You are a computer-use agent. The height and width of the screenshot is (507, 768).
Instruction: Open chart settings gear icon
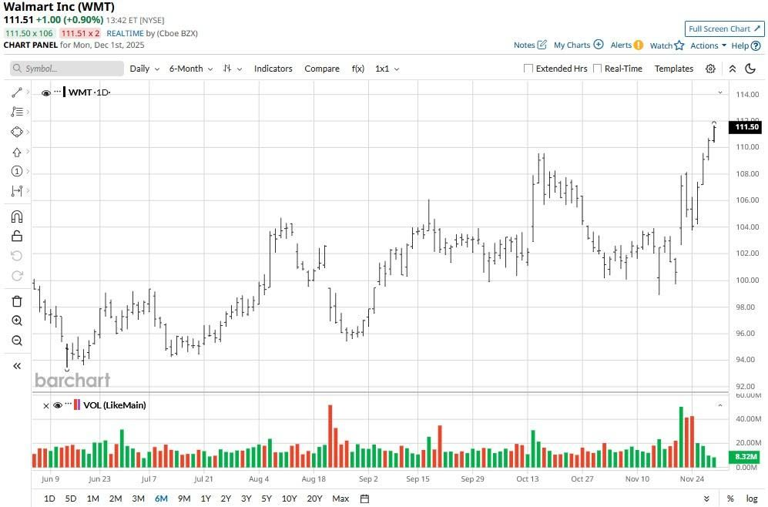coord(710,69)
